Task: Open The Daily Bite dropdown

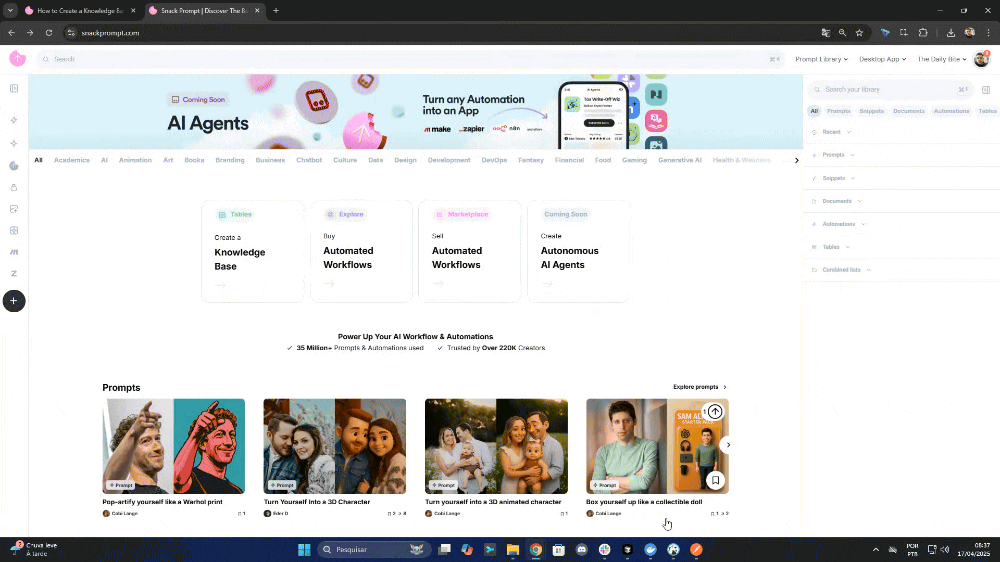Action: click(942, 59)
